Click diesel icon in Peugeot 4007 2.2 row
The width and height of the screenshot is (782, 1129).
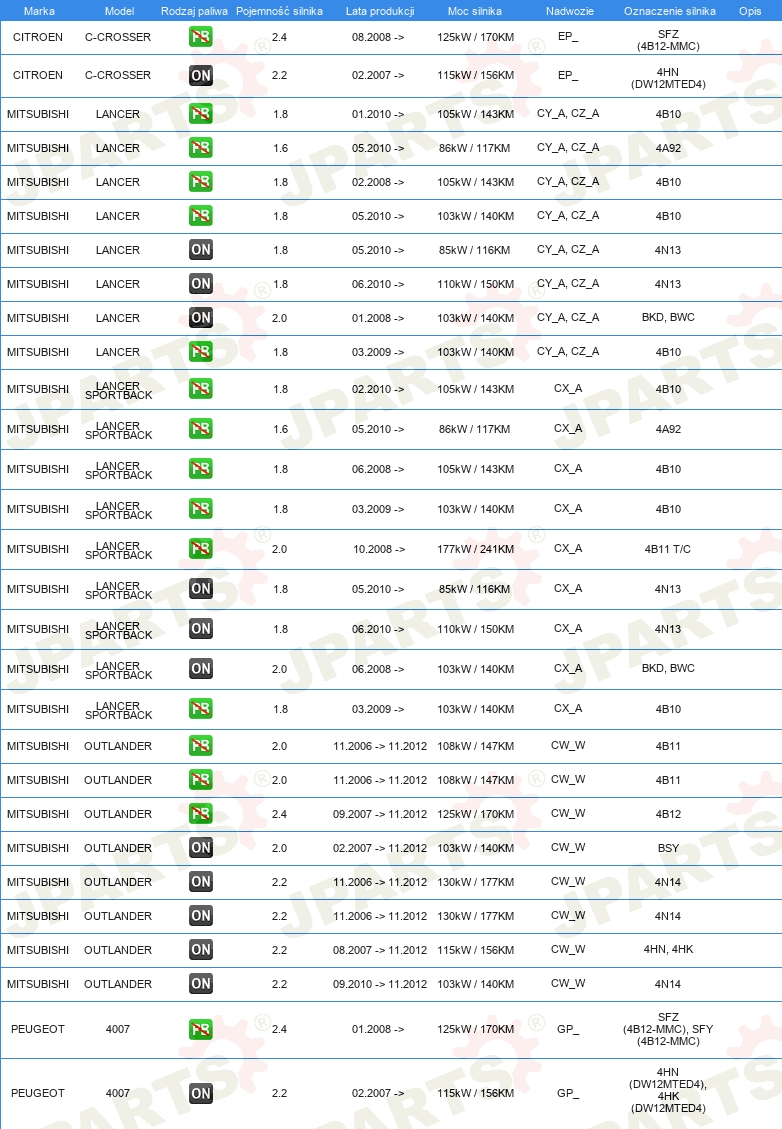pos(200,1093)
